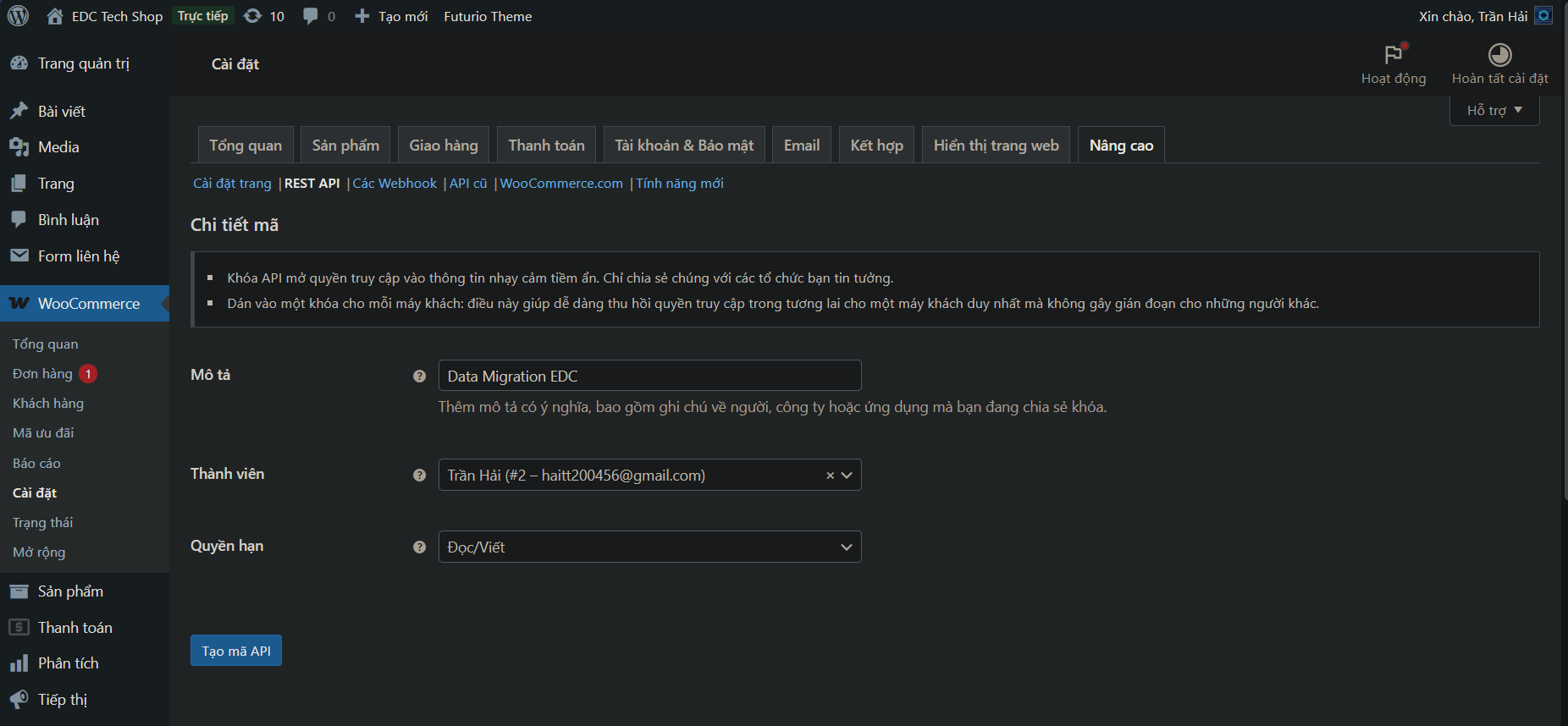Open the Trạng thái submenu item

coord(42,523)
